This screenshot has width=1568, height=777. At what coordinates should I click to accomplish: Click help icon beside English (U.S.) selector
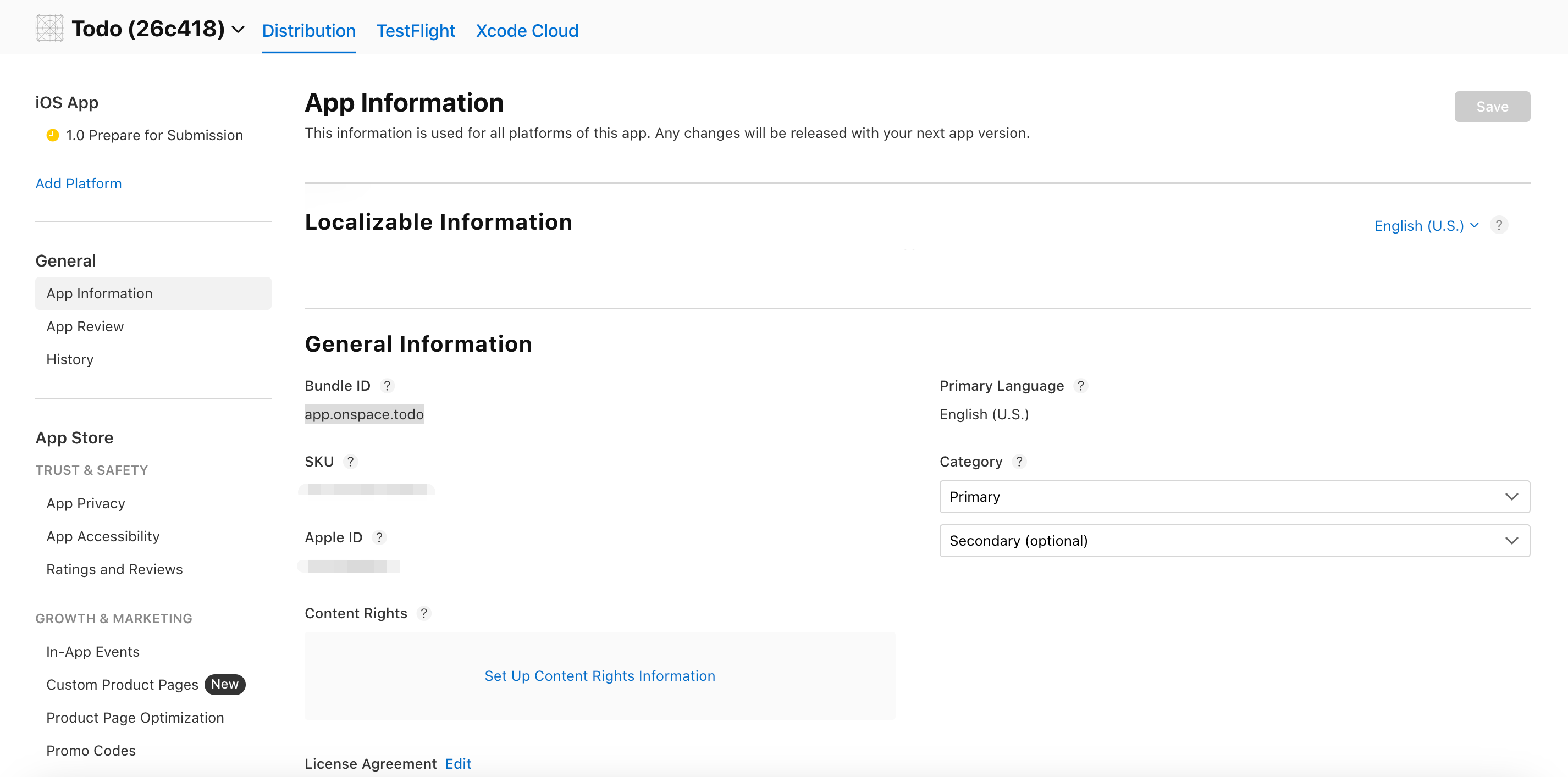[1499, 225]
